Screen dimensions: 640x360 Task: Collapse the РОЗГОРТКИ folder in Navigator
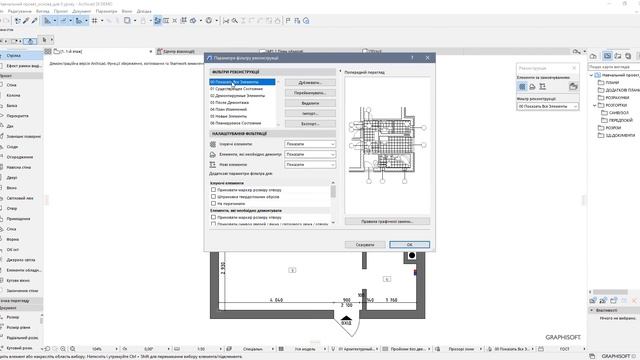[x=595, y=105]
